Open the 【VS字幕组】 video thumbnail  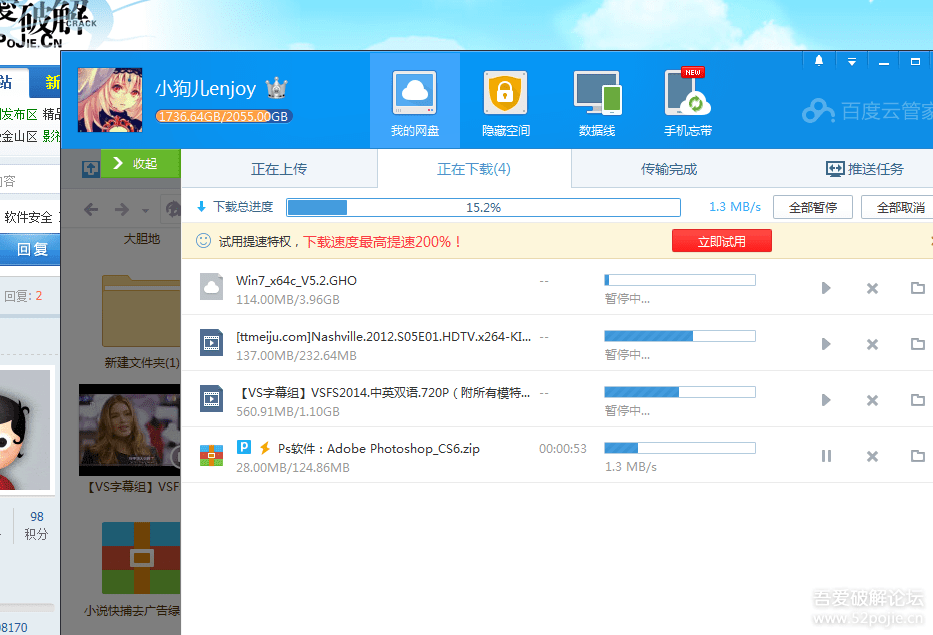click(x=130, y=430)
